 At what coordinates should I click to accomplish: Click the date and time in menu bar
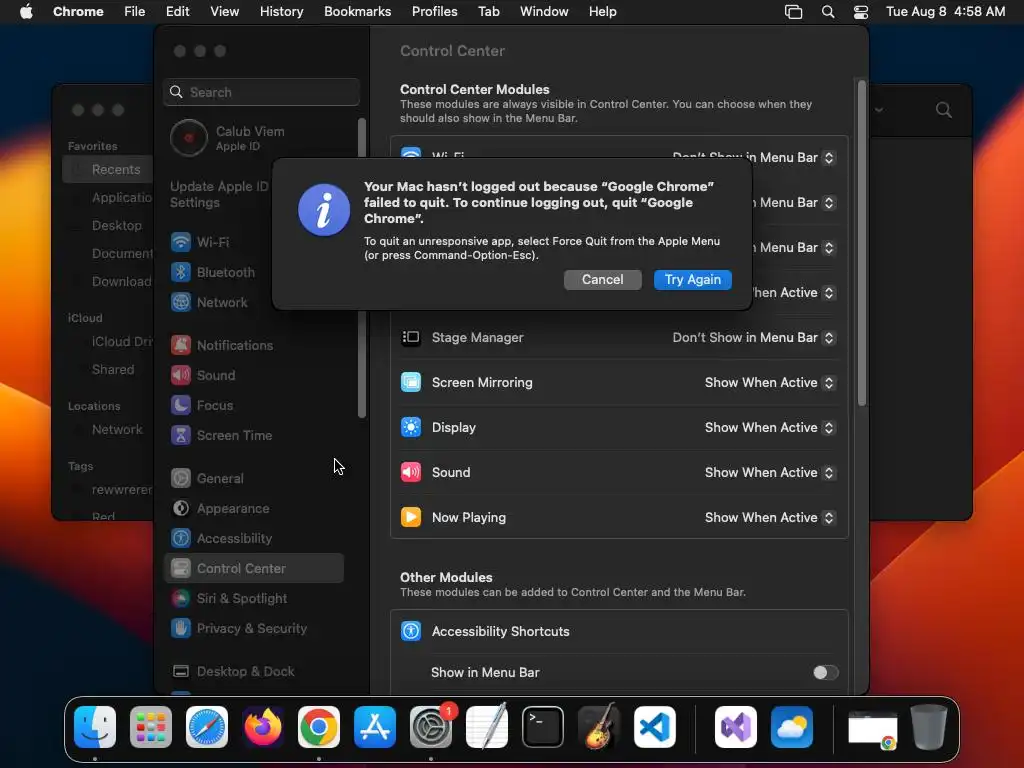945,12
